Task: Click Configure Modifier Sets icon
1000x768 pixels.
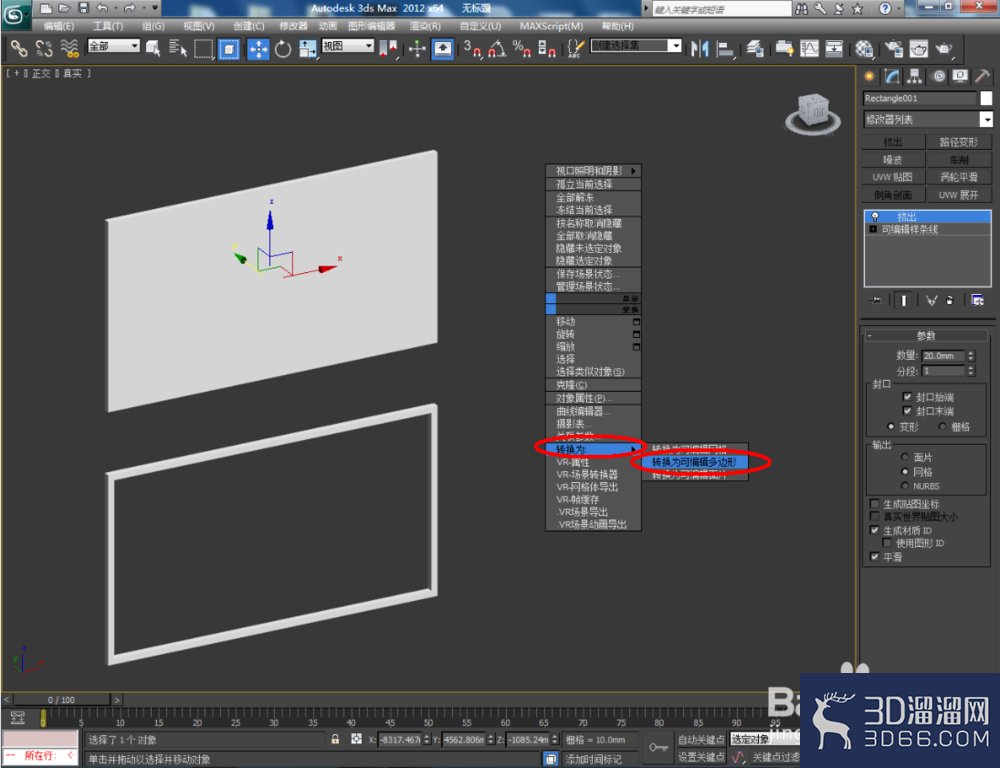Action: [x=977, y=300]
